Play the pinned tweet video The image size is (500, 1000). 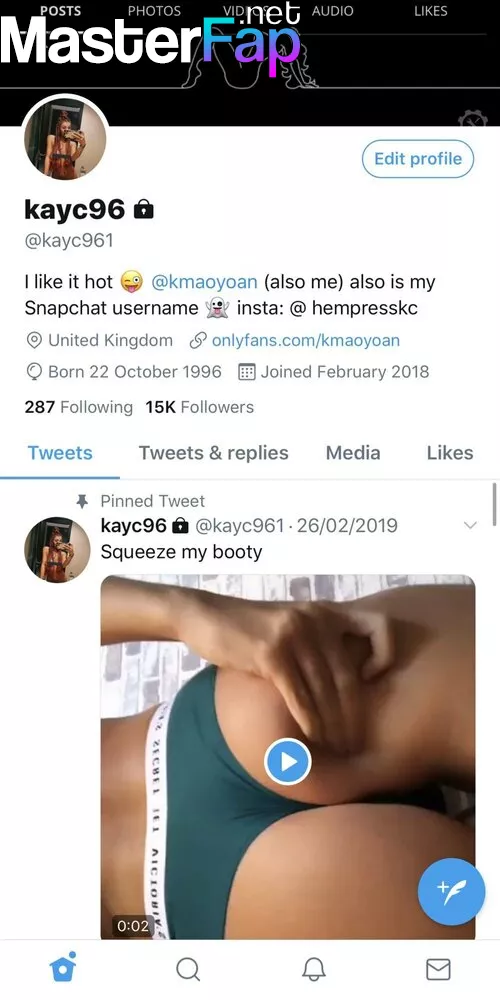pyautogui.click(x=288, y=761)
